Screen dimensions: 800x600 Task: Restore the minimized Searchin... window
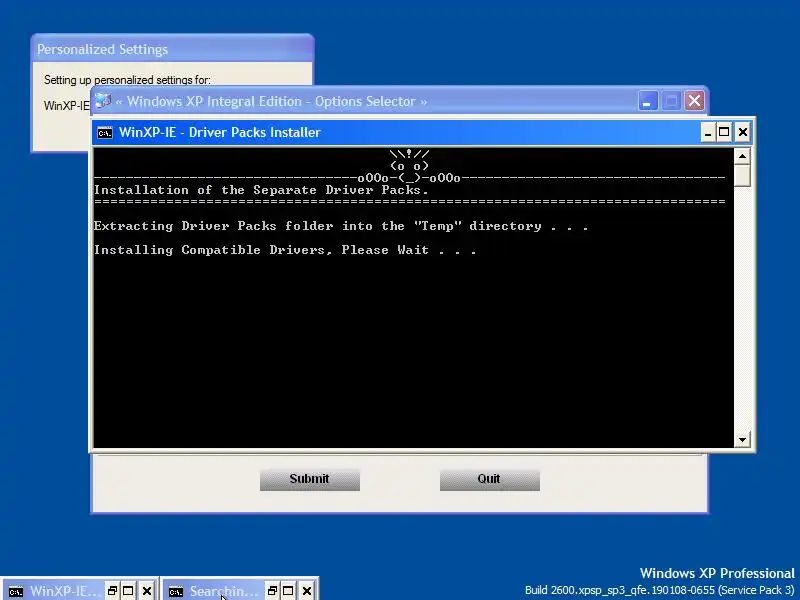(272, 591)
